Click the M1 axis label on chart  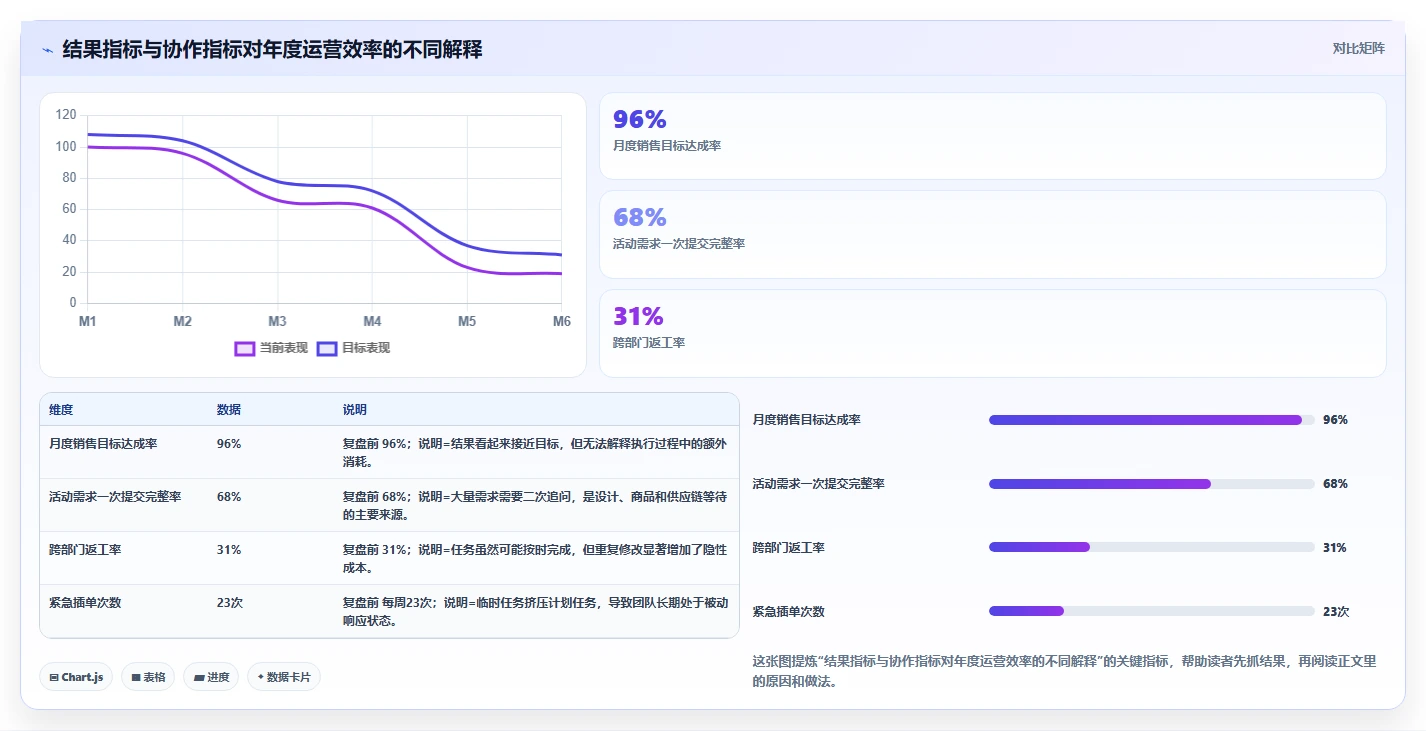pyautogui.click(x=88, y=321)
